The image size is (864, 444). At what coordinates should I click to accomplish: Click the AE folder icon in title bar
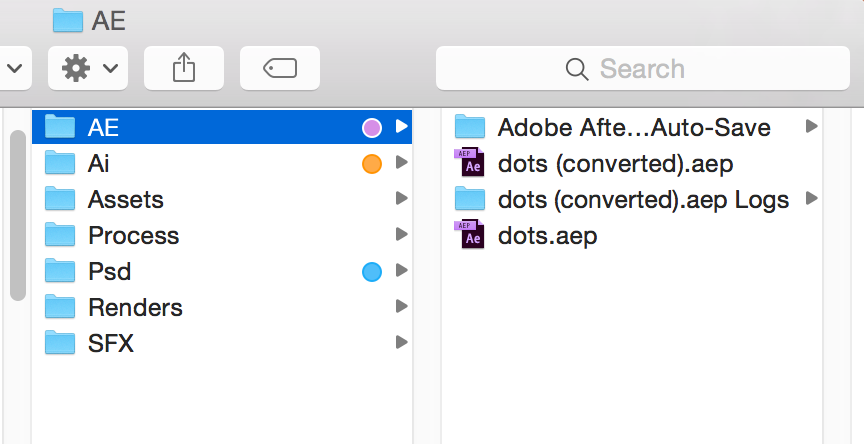click(67, 20)
